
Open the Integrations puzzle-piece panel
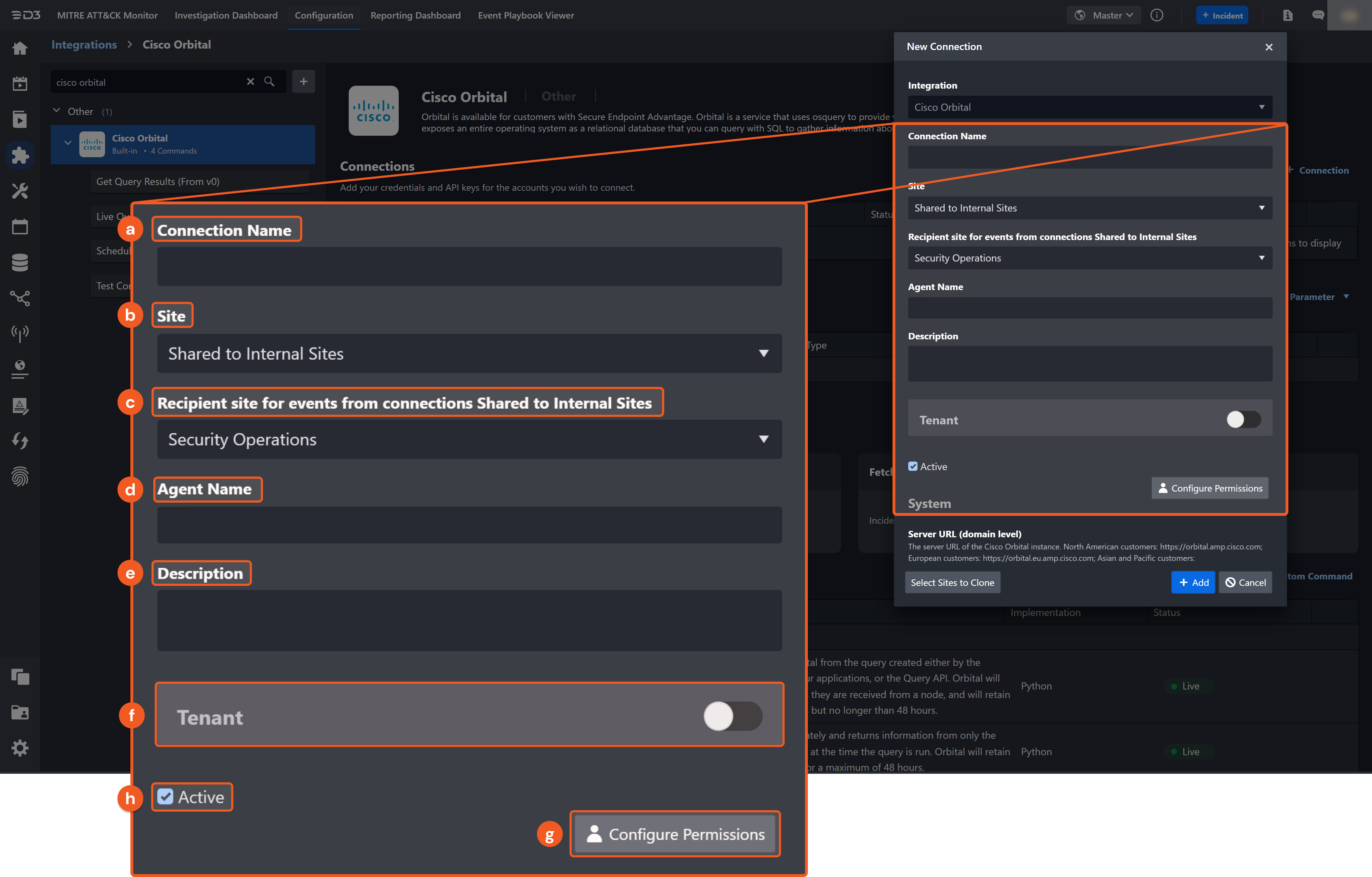pos(20,155)
